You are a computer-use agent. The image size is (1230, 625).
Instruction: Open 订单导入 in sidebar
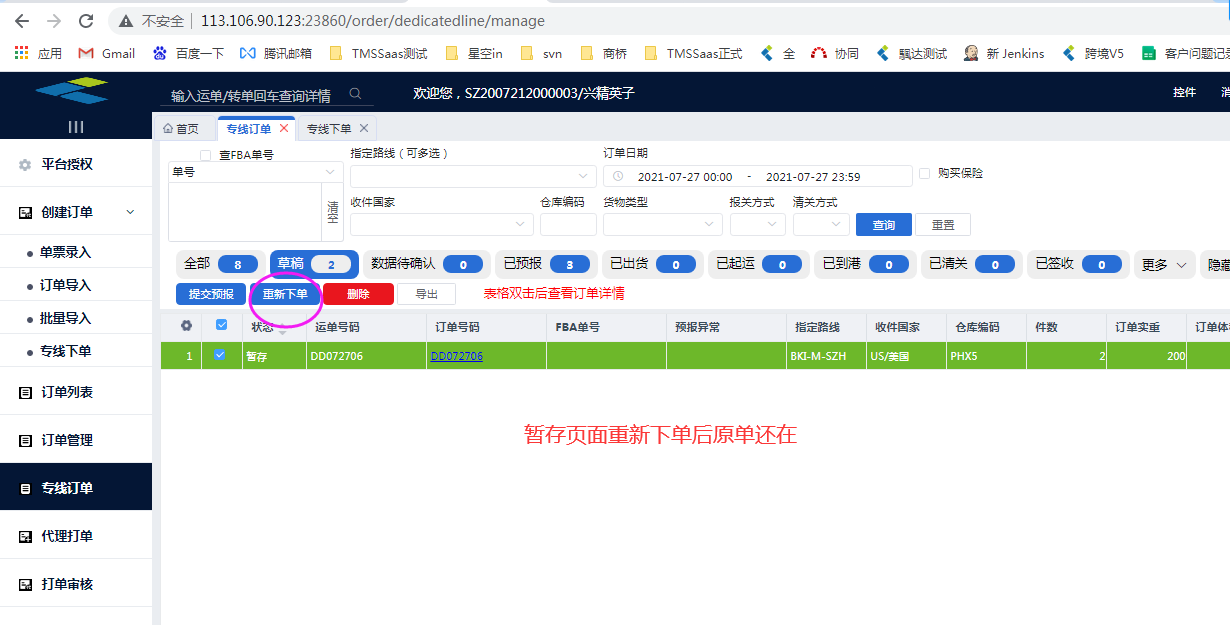66,285
